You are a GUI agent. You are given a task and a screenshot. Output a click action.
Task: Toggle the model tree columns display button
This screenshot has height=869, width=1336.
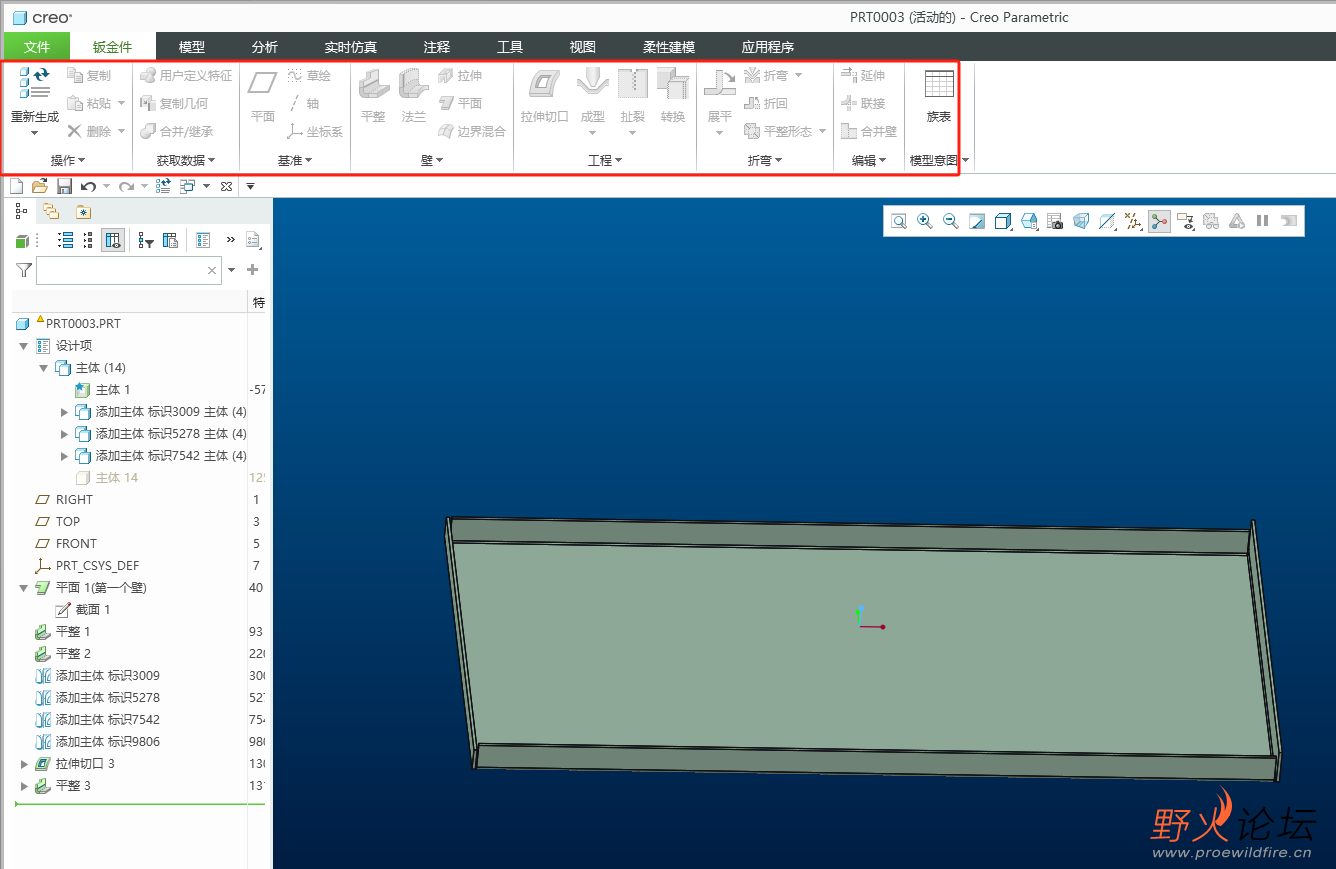pos(113,240)
